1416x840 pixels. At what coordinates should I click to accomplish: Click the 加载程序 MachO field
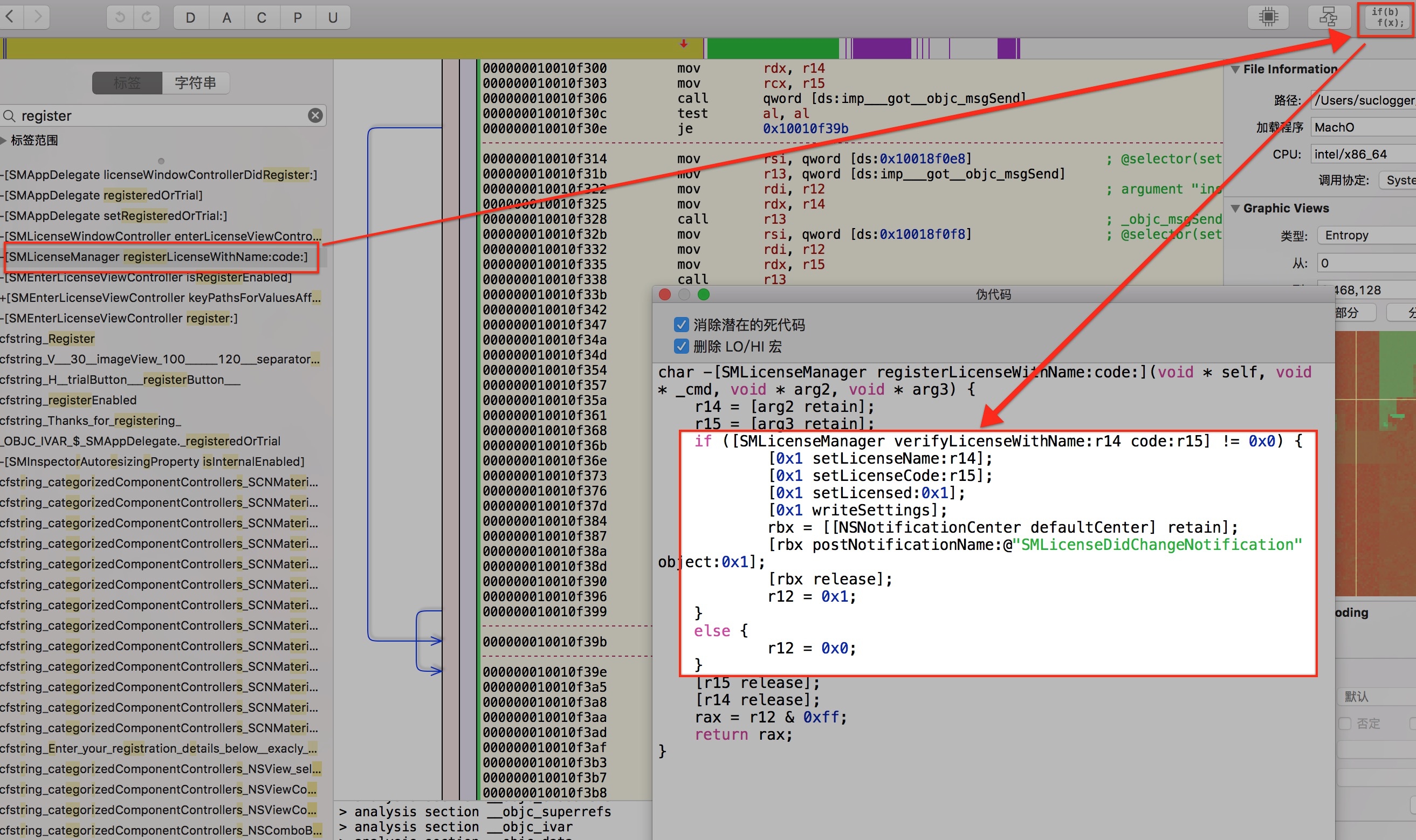pos(1363,127)
